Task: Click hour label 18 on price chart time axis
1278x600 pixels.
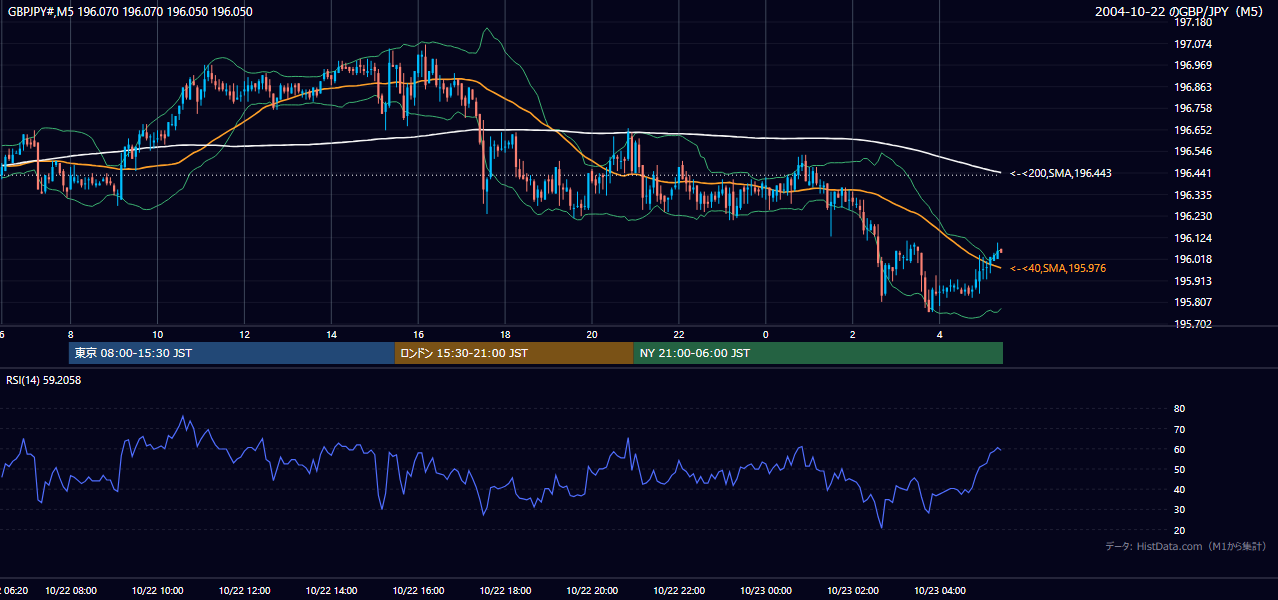Action: tap(505, 334)
